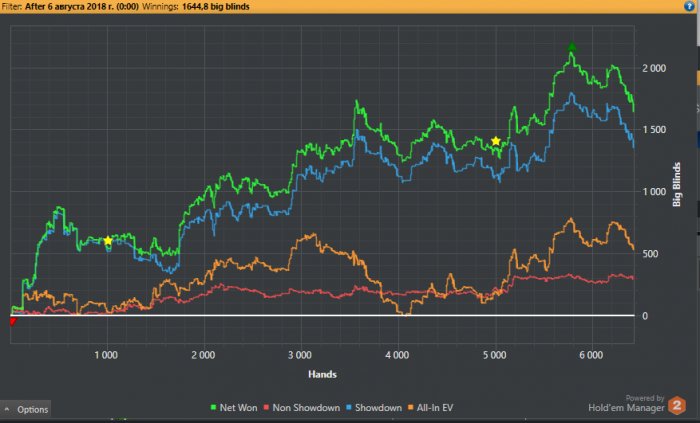Click the 'Hands' x-axis title
Screen dimensions: 700x423
click(322, 374)
